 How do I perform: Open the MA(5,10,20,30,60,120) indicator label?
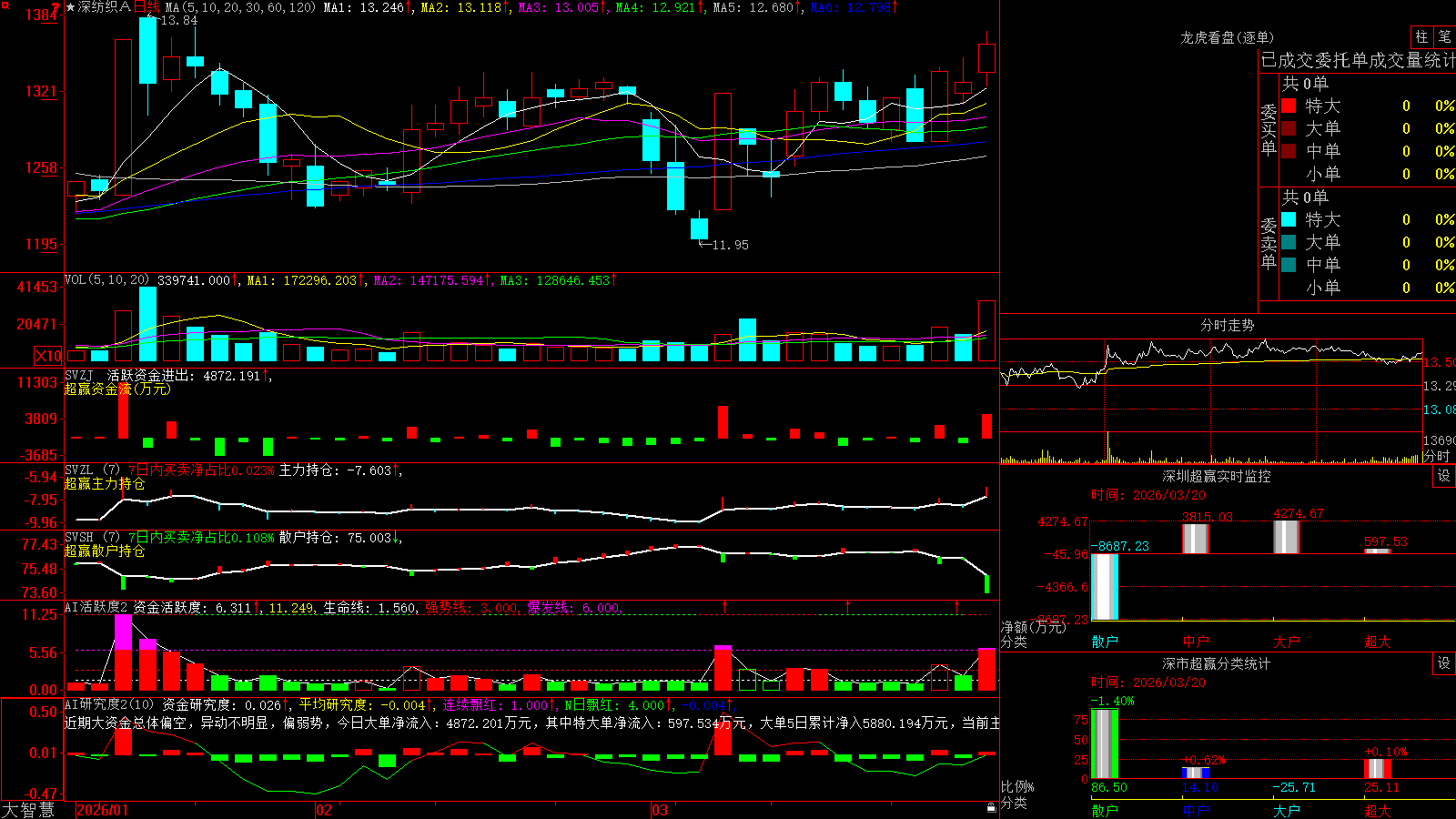click(x=240, y=7)
